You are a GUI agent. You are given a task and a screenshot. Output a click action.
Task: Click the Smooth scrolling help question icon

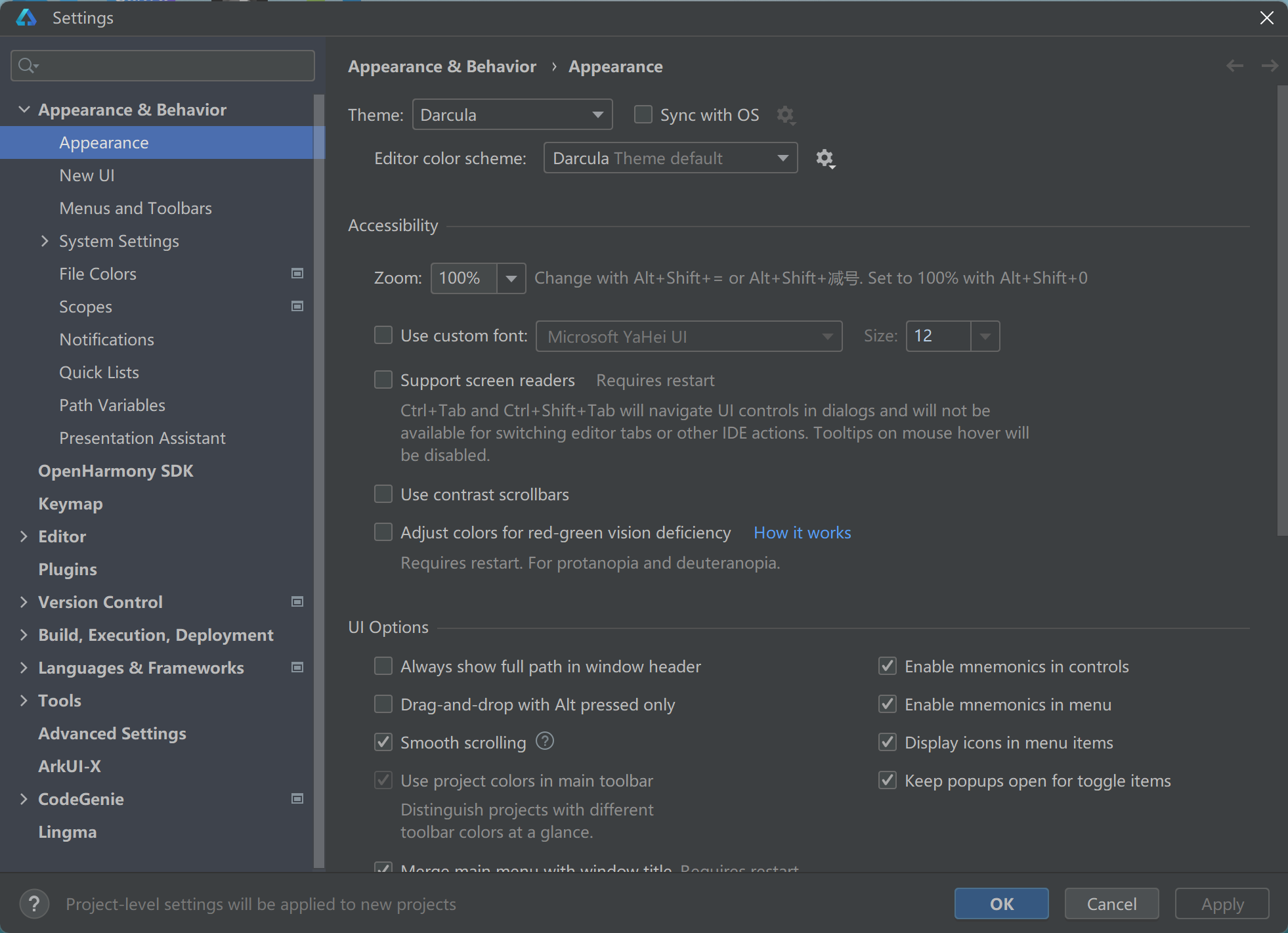545,741
